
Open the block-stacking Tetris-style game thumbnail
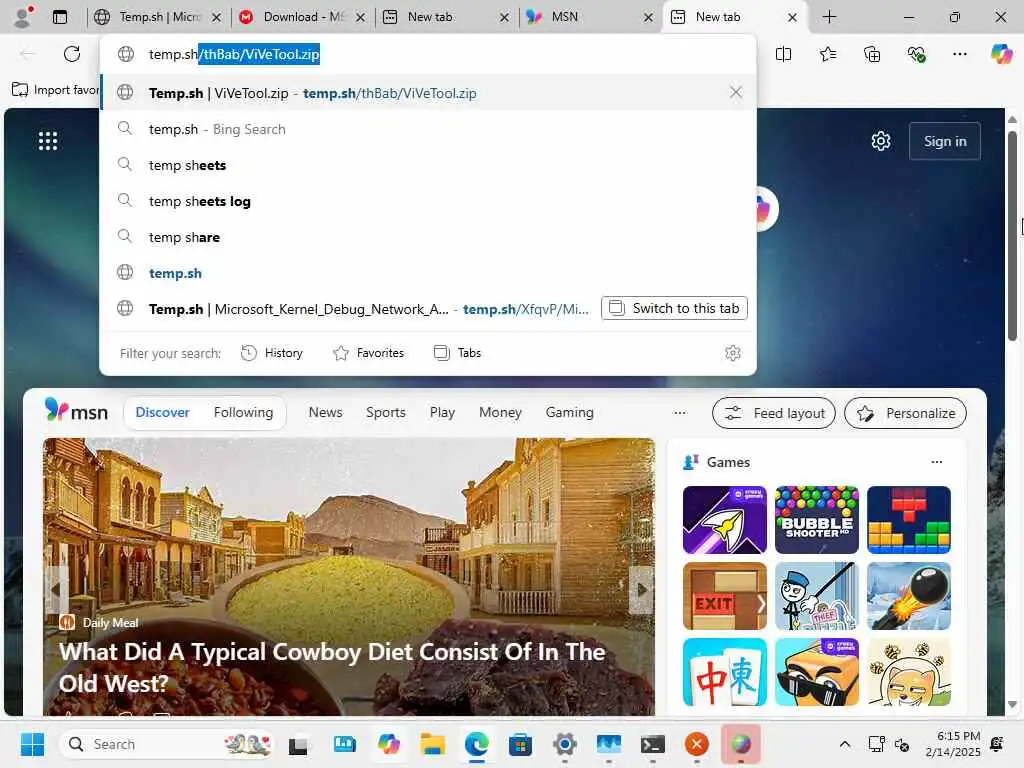(909, 520)
